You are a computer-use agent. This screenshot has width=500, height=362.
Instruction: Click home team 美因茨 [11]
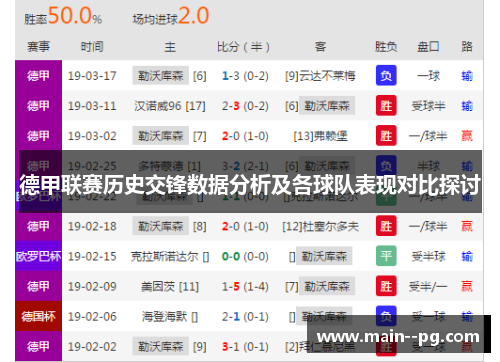170,286
